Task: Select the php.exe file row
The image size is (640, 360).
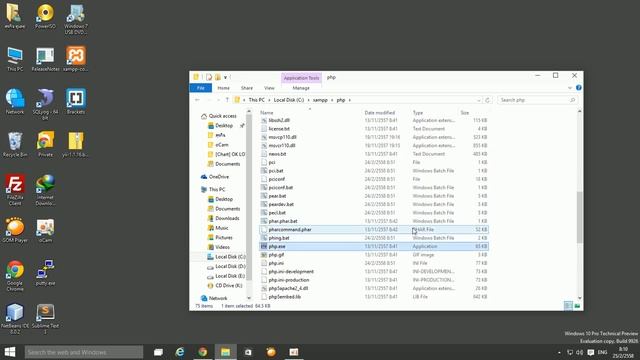Action: (x=373, y=246)
